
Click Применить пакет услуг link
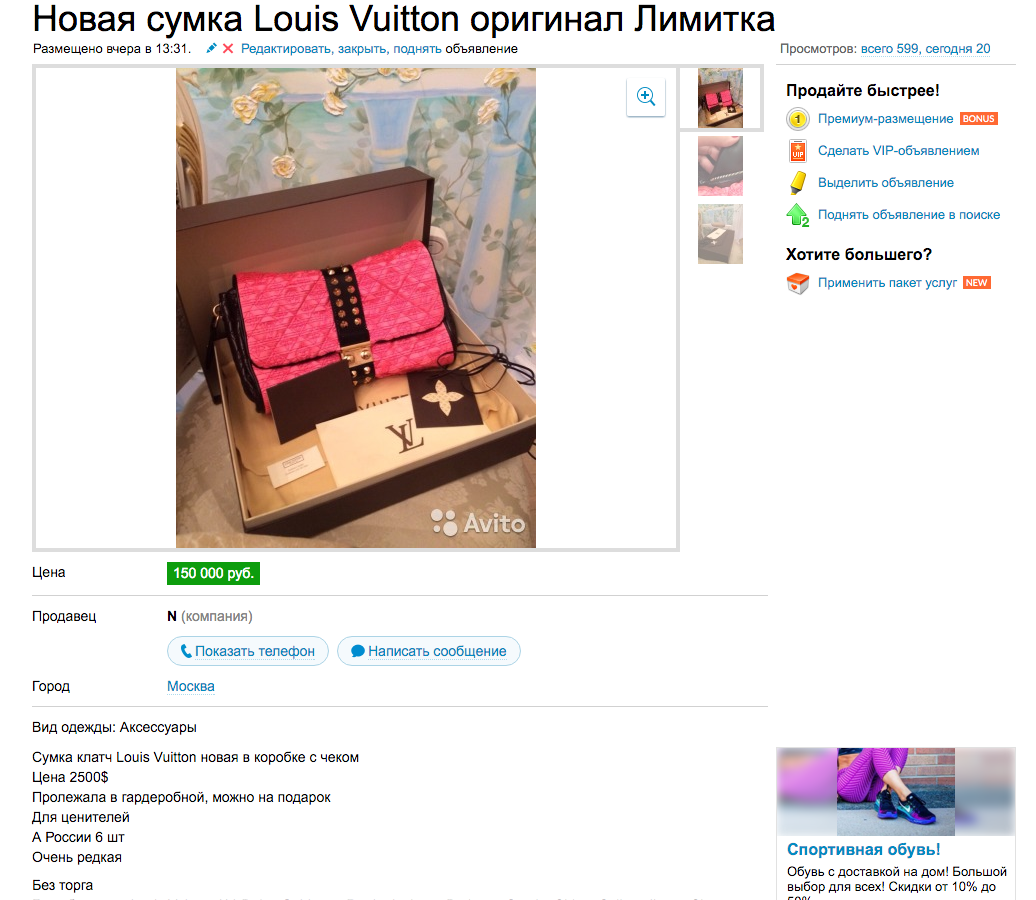click(887, 283)
